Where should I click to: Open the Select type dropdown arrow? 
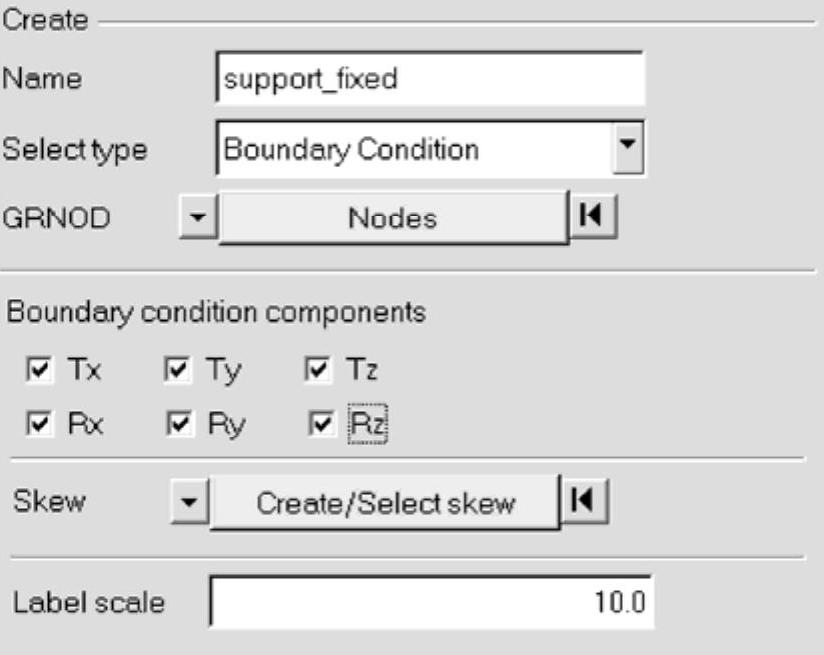pyautogui.click(x=626, y=148)
